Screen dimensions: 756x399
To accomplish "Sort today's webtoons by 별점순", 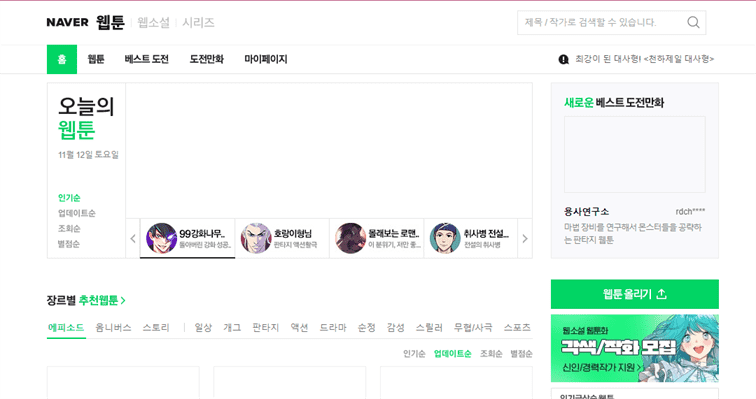I will [x=69, y=244].
